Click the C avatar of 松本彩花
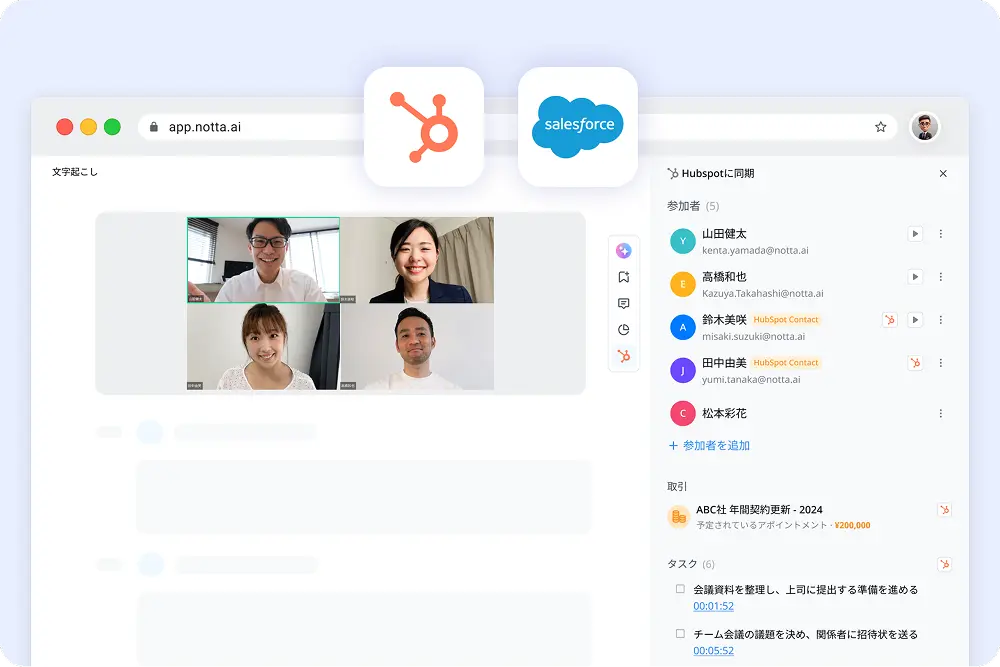Screen dimensions: 1000x667 [682, 413]
